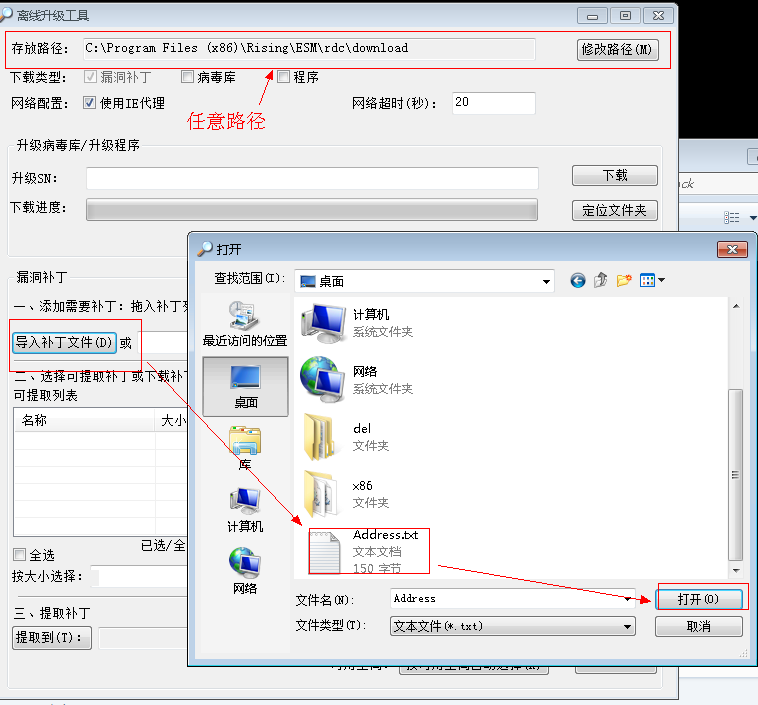The image size is (758, 705).
Task: Click the 导入补丁文件(D) button
Action: (x=64, y=343)
